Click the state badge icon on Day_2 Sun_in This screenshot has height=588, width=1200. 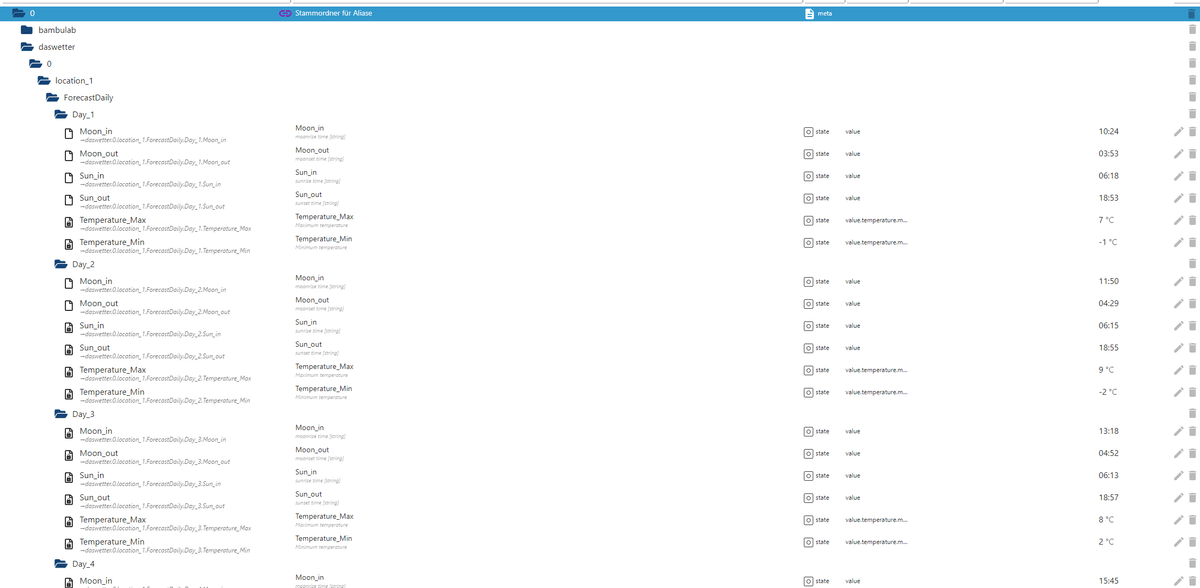pos(808,325)
